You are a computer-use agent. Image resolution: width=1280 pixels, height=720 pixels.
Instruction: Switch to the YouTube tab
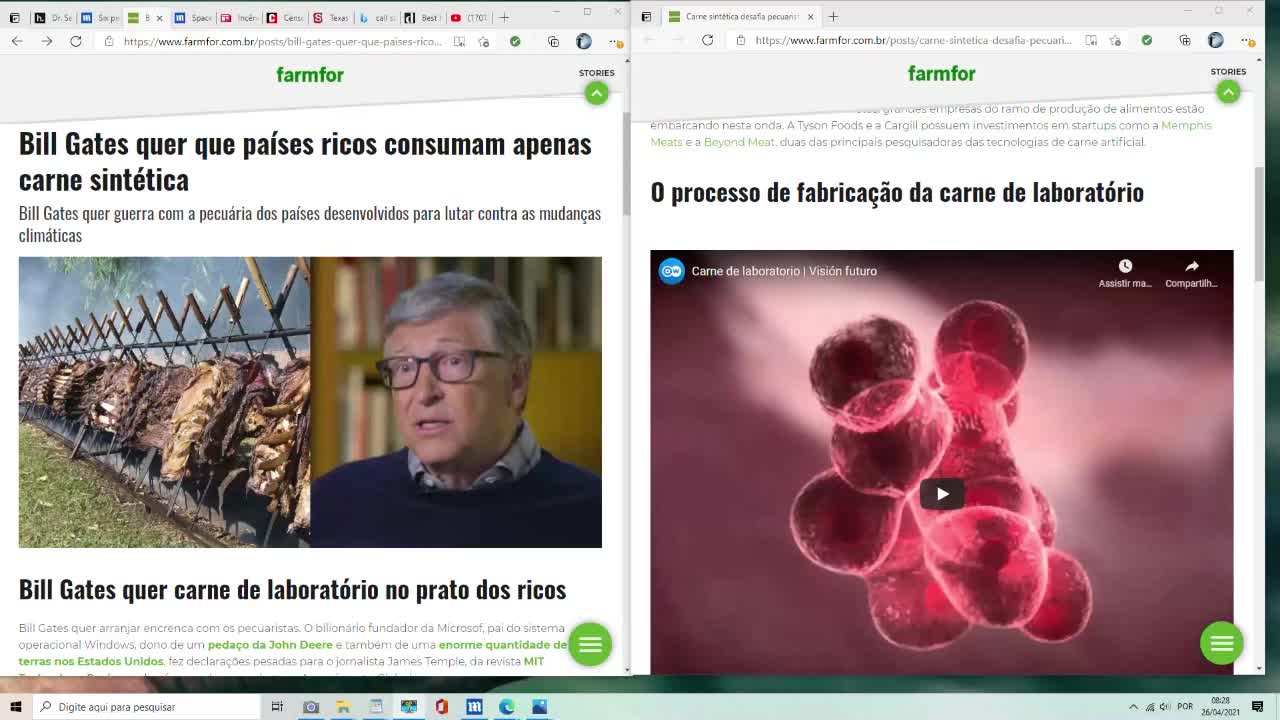[469, 18]
